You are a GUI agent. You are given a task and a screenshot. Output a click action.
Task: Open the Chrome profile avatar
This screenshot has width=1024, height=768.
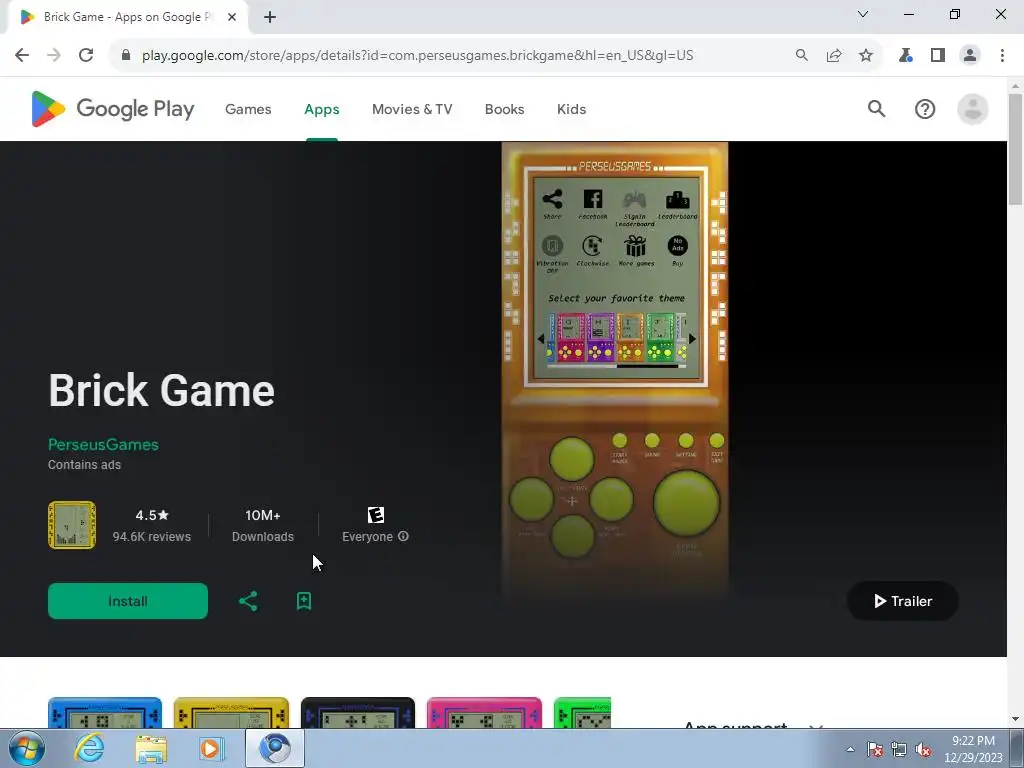970,55
